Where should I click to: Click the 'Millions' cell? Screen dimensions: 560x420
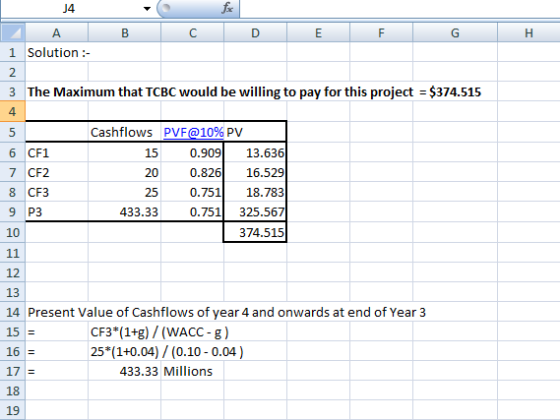coord(192,371)
